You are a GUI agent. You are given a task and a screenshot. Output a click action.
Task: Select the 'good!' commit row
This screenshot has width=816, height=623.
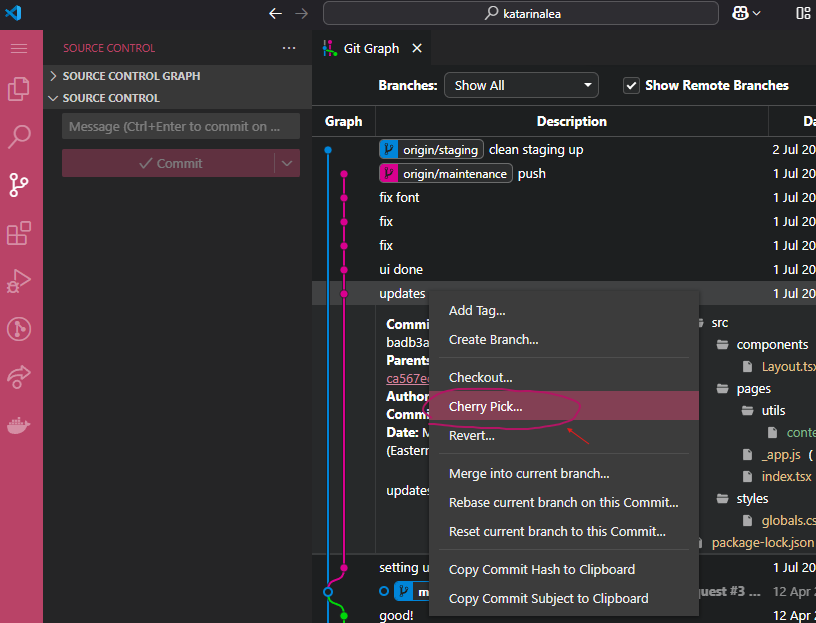(x=397, y=615)
